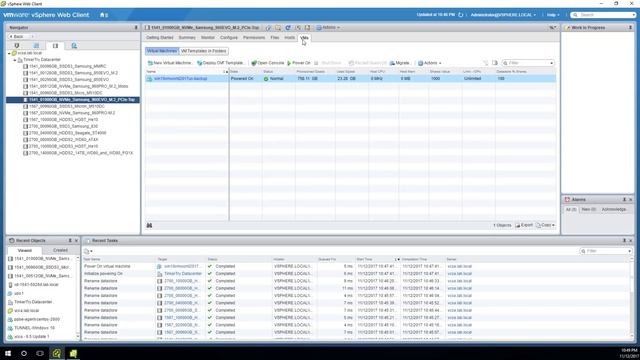Switch to the Summary tab

click(x=187, y=38)
